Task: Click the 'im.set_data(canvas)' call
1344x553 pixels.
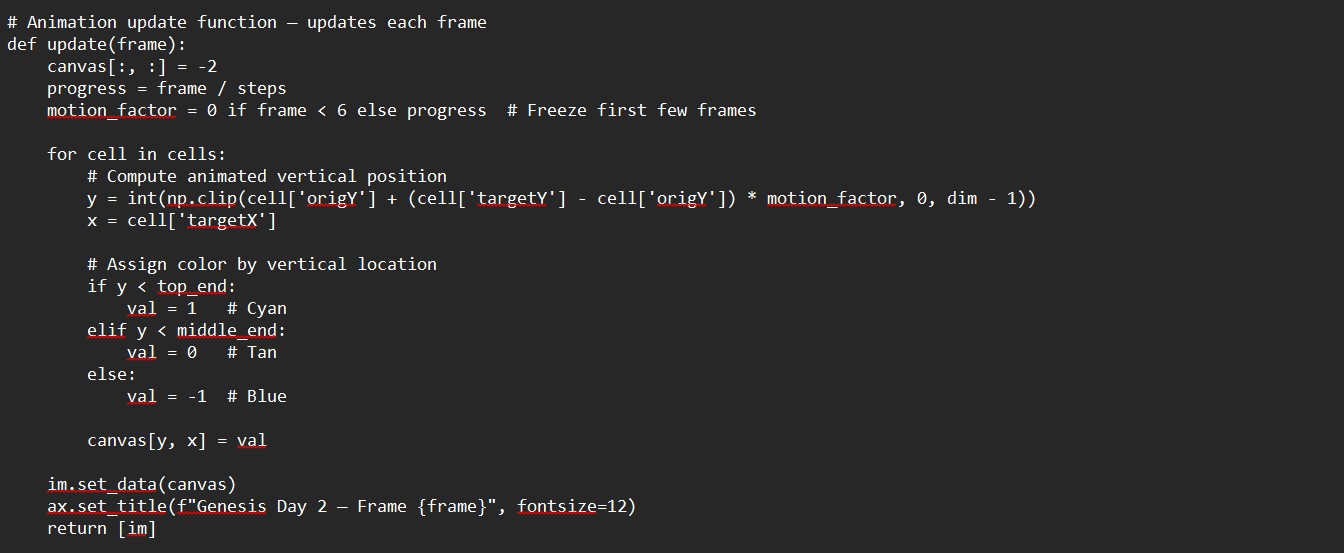Action: 141,484
